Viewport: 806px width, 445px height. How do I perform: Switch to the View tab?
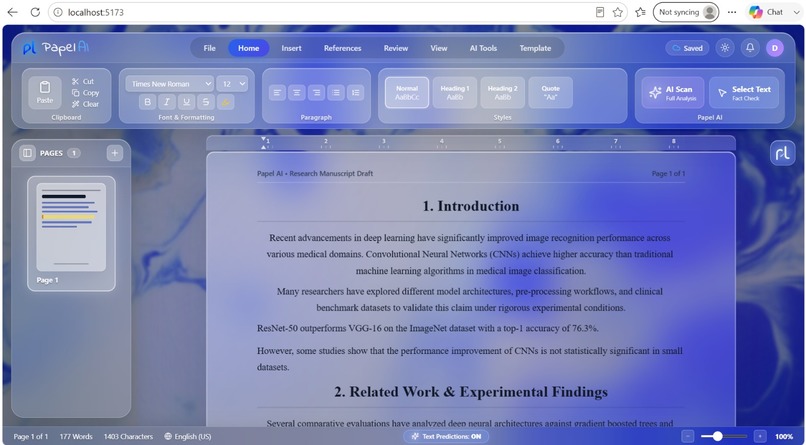(438, 48)
